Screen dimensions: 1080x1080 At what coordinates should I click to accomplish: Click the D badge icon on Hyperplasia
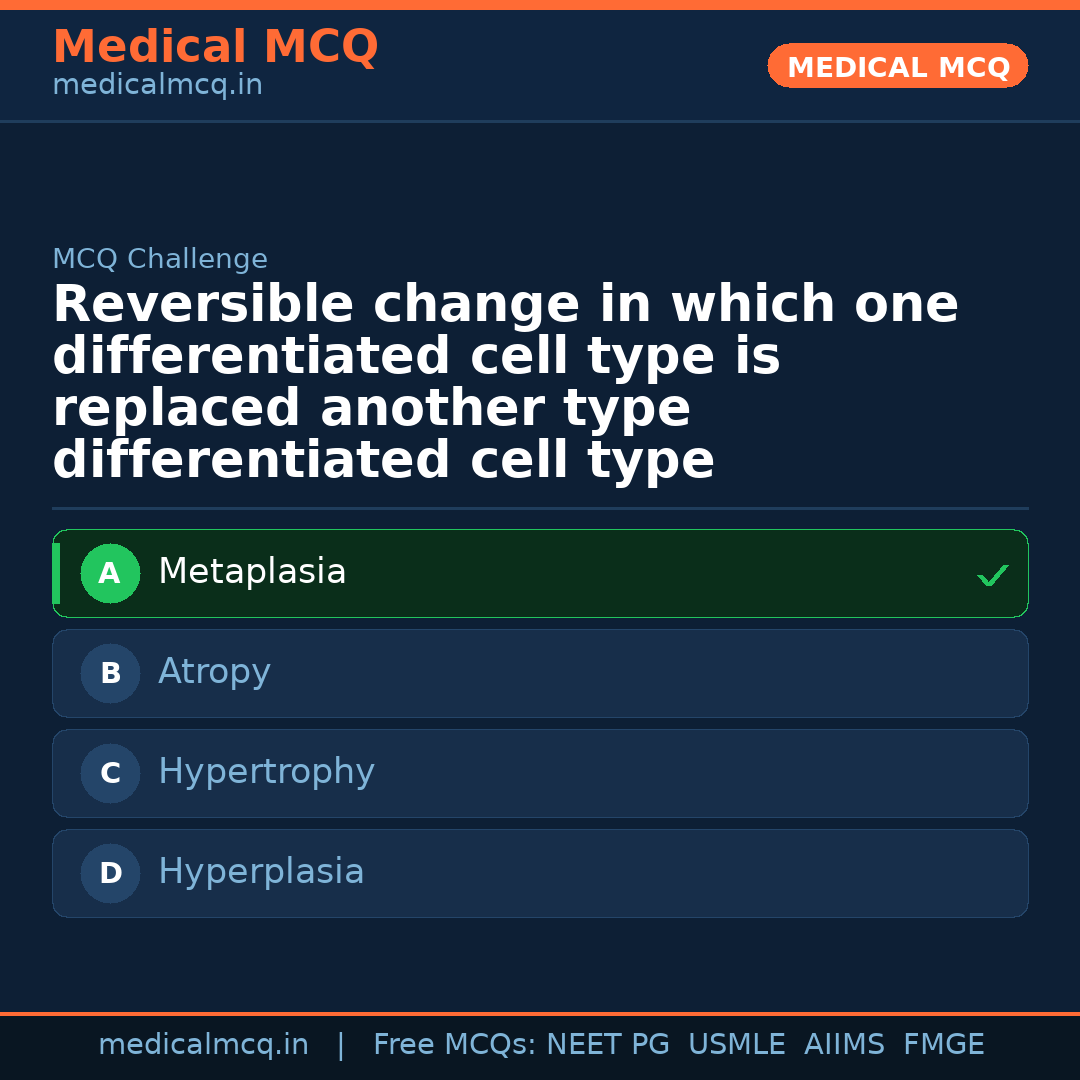[x=110, y=873]
